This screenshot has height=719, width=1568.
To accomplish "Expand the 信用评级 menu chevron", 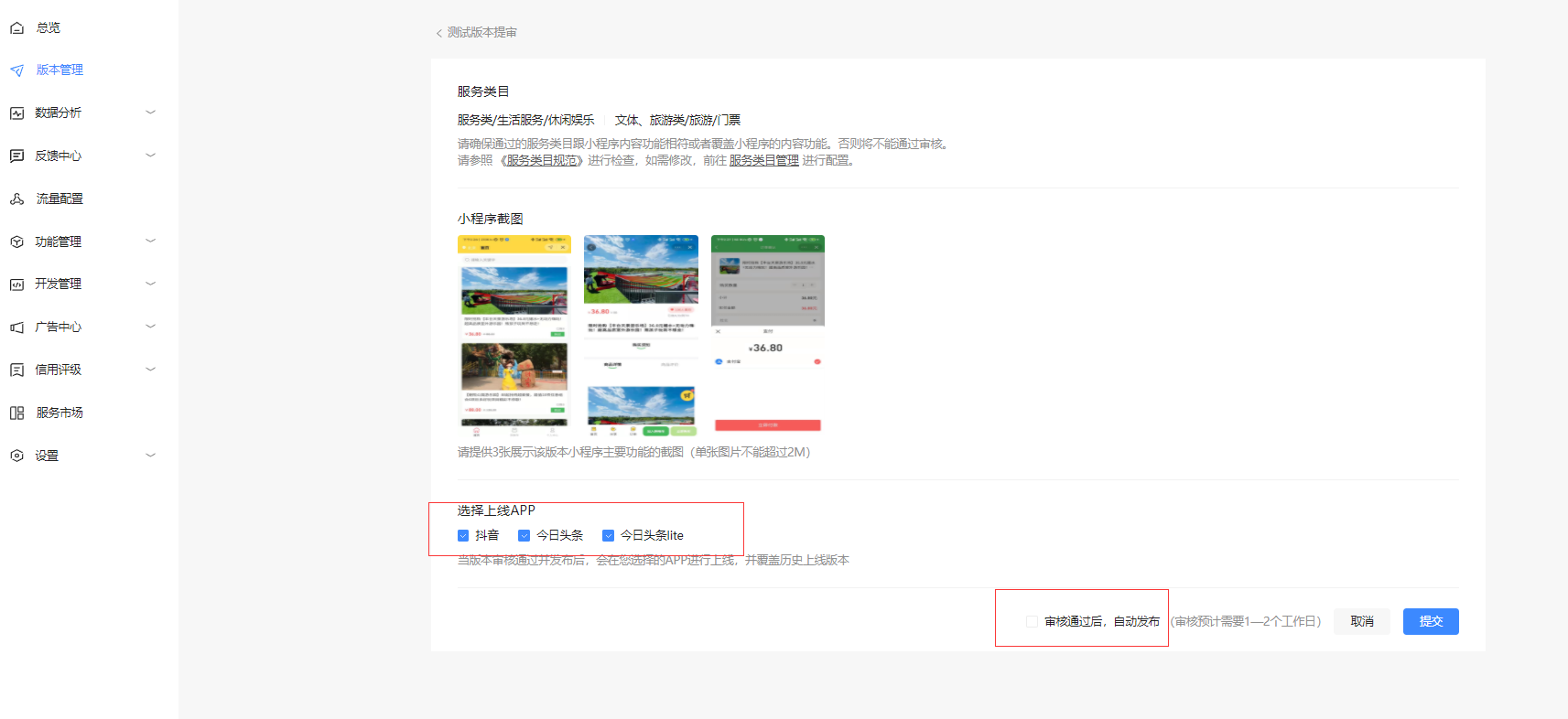I will click(151, 370).
